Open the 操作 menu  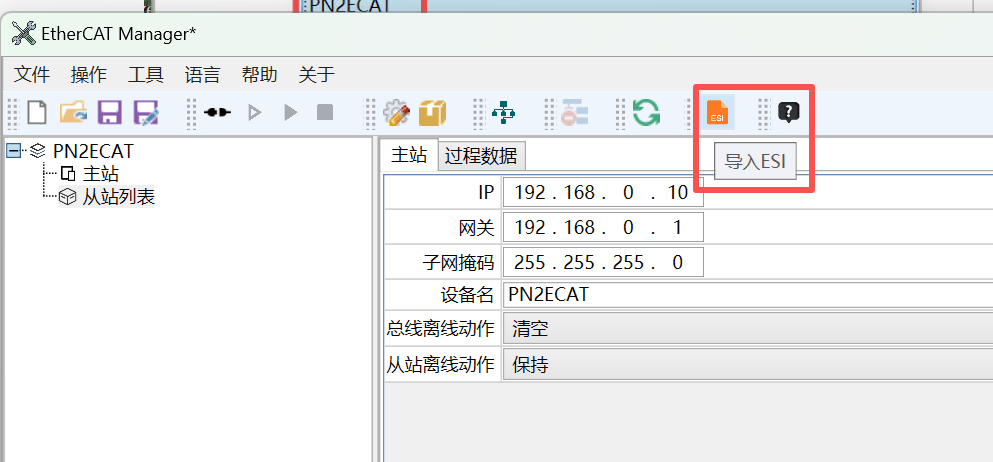tap(89, 75)
